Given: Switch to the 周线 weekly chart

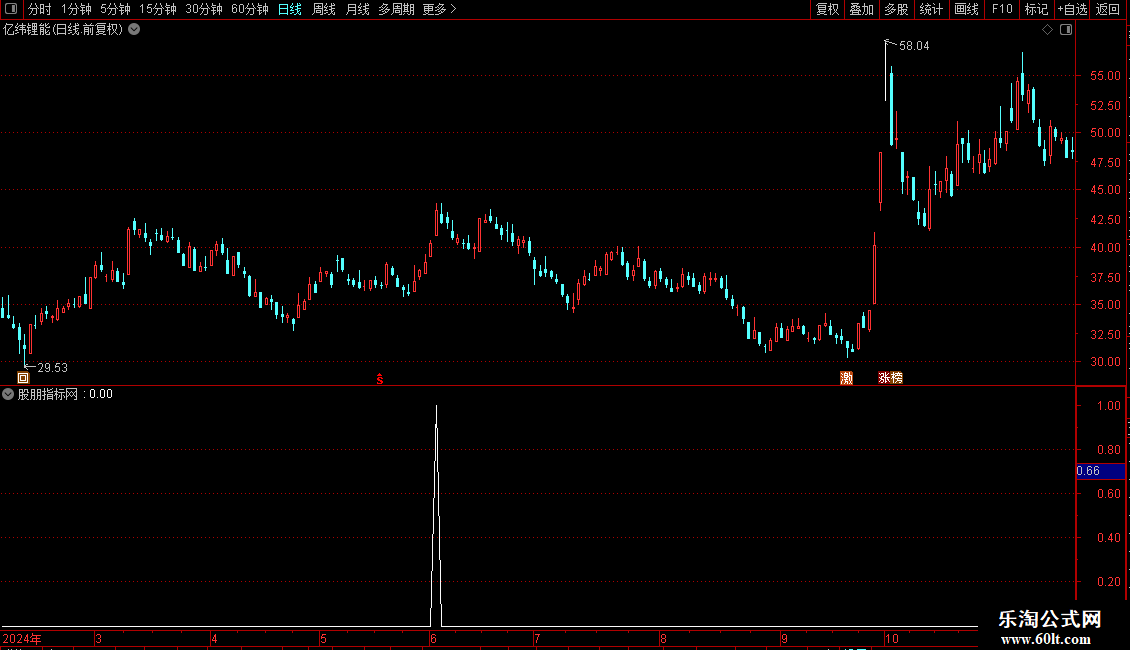Looking at the screenshot, I should pos(324,9).
